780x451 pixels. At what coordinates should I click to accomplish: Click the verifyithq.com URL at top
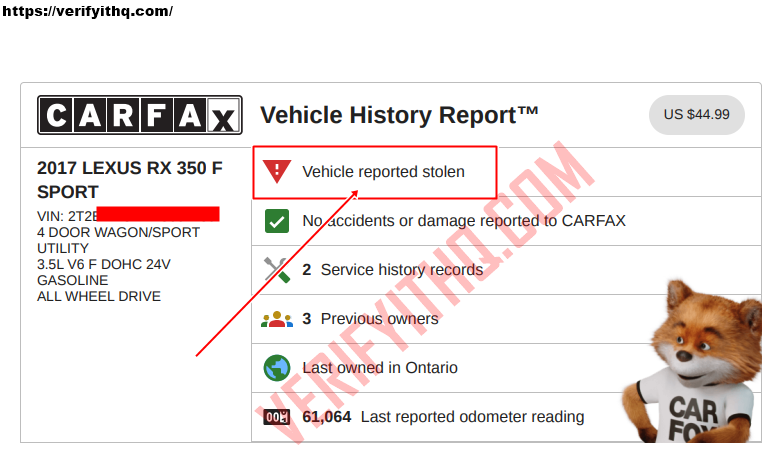click(87, 11)
